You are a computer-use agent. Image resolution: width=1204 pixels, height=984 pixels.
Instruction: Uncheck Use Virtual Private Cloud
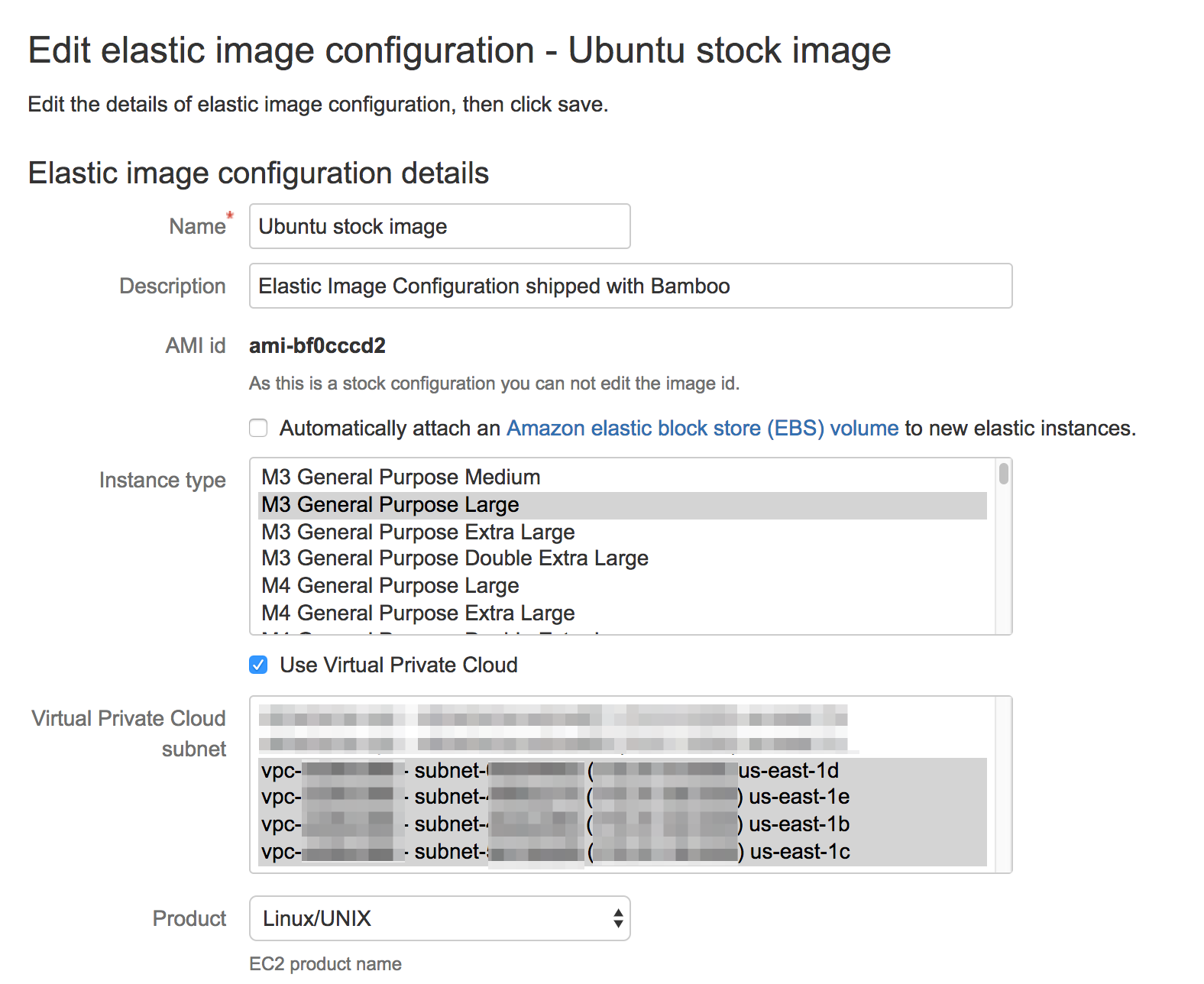(x=258, y=665)
